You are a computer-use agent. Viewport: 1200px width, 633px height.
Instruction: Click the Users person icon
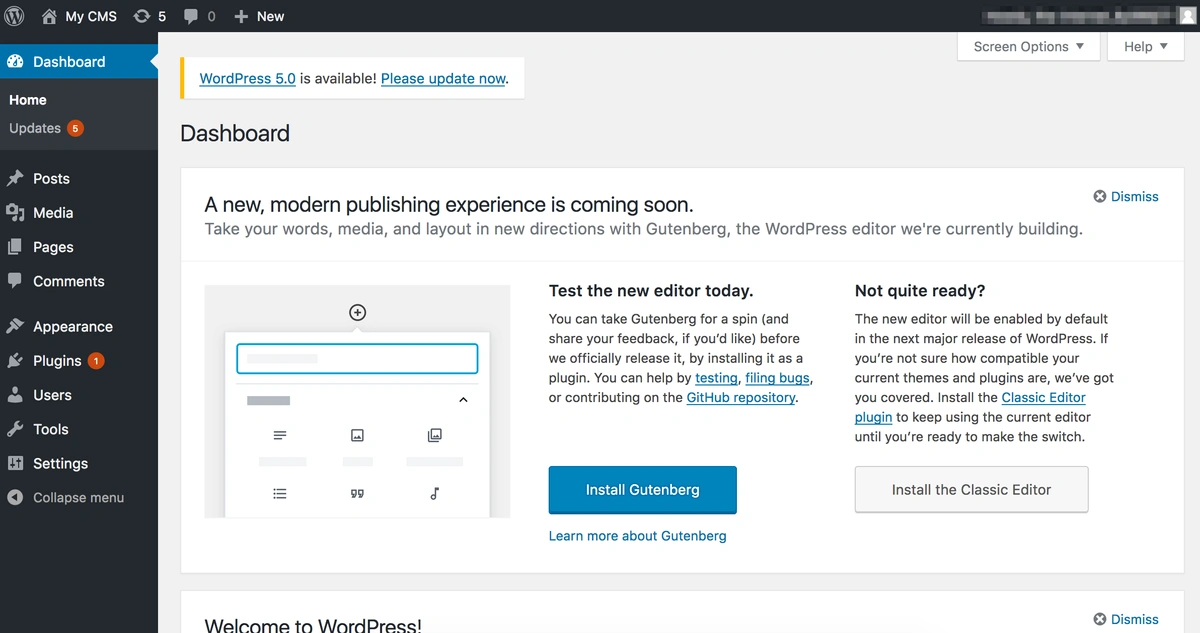pos(15,395)
